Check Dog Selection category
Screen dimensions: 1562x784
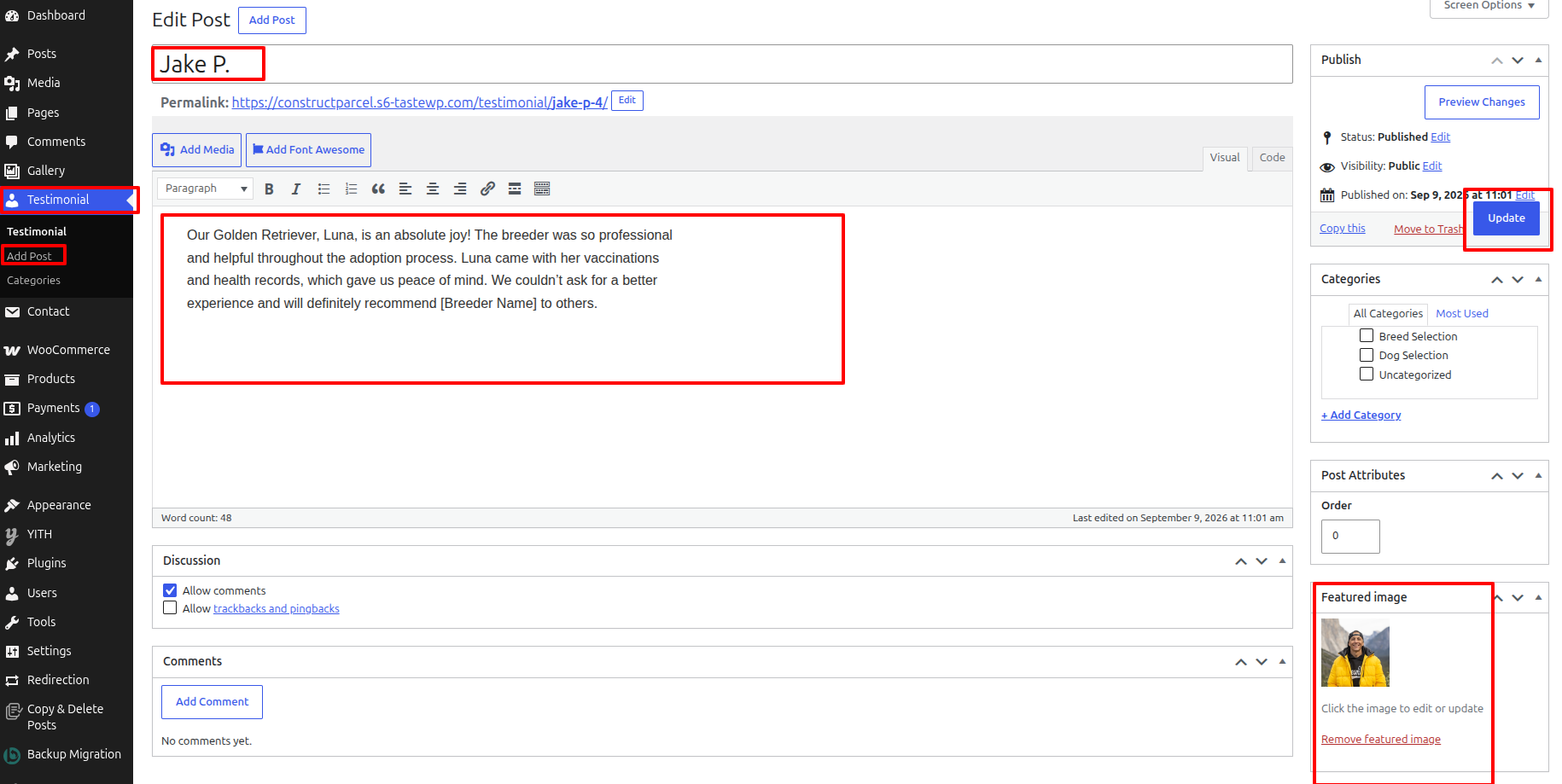(x=1367, y=355)
